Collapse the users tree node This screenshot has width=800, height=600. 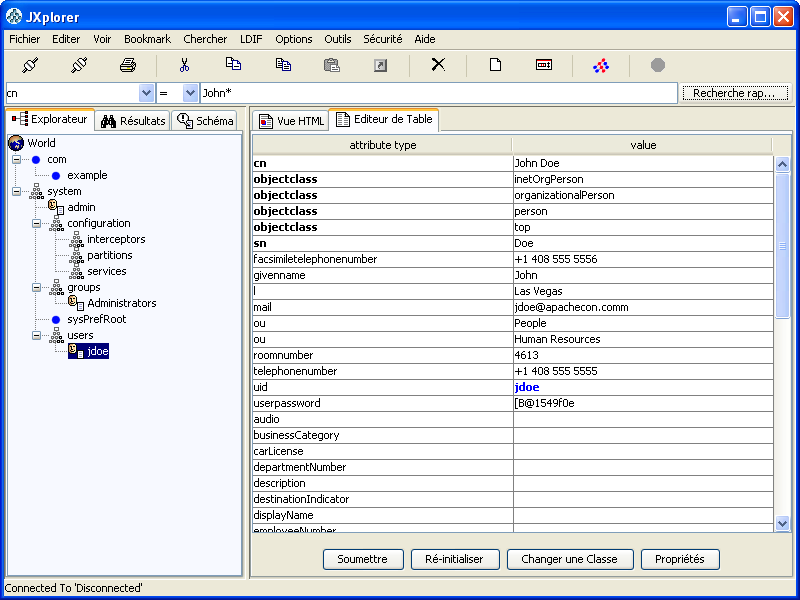coord(36,335)
